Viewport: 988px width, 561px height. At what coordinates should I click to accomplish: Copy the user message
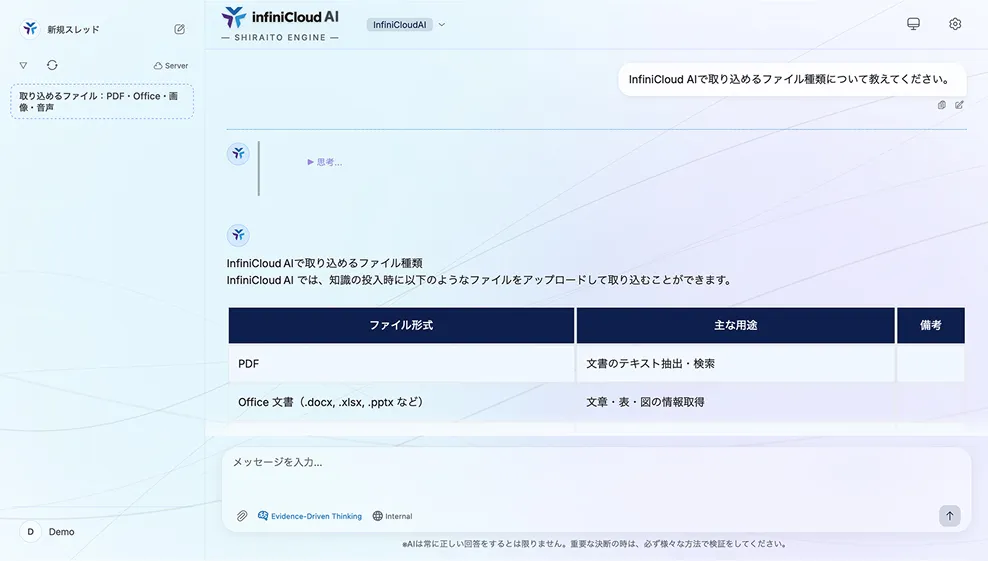[941, 105]
